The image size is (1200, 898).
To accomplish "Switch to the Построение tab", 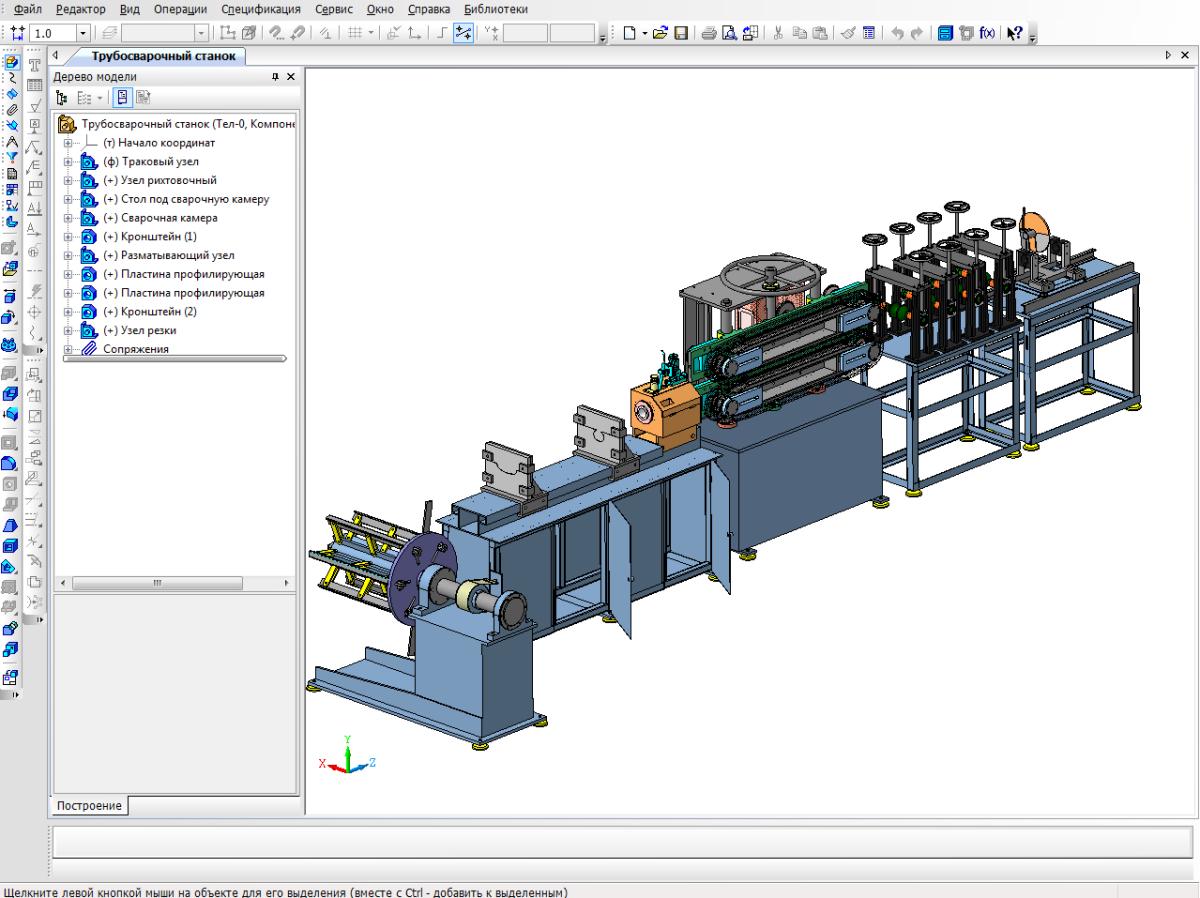I will (89, 806).
